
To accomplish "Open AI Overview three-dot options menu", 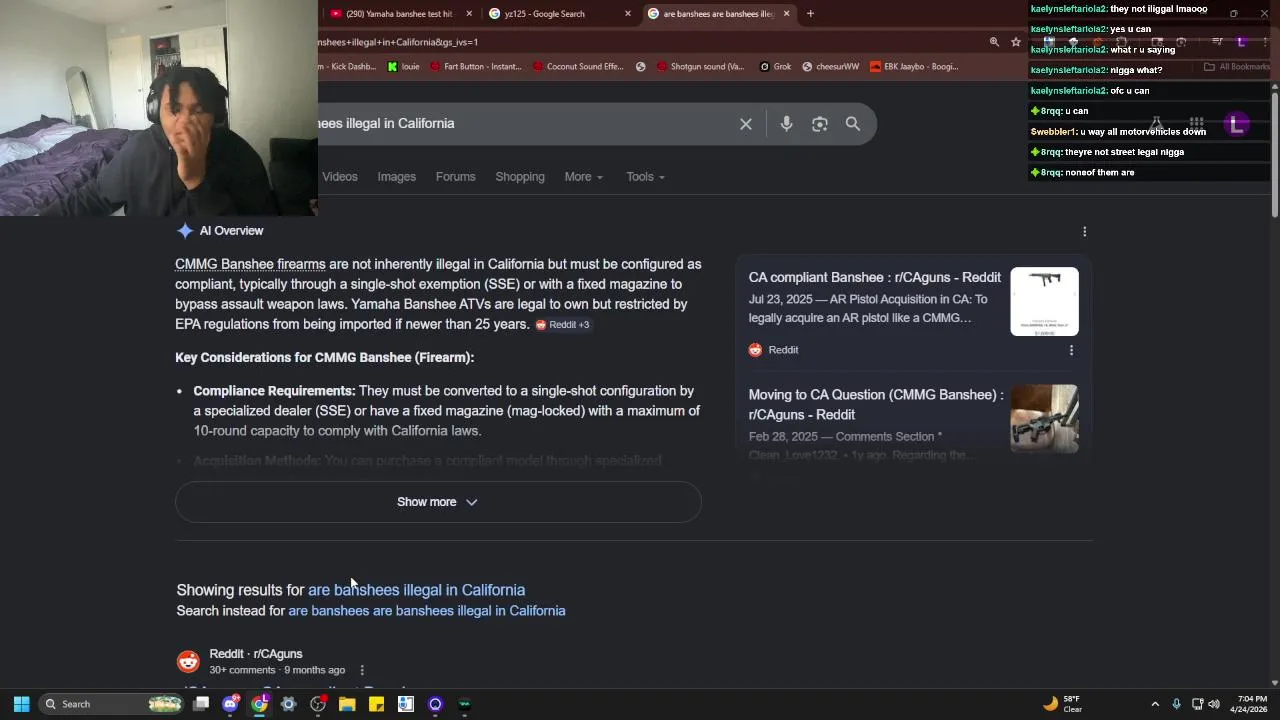I will coord(1085,232).
